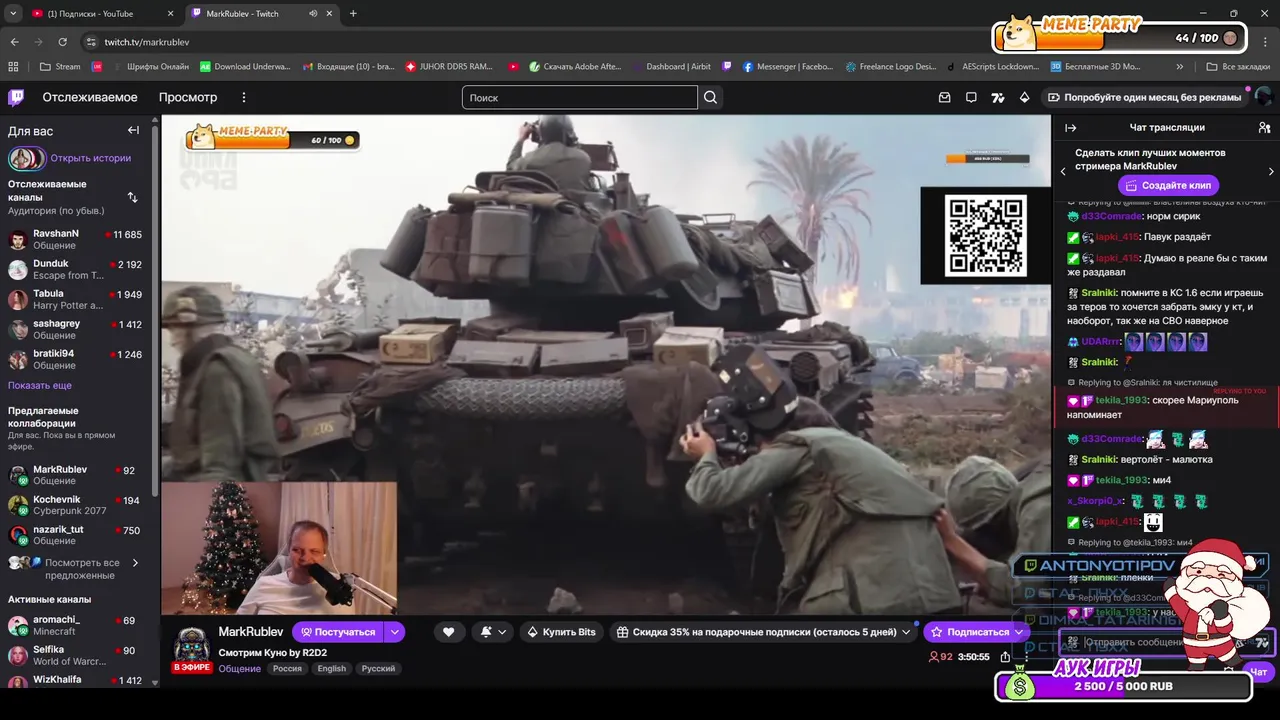Open Отслеживаемое in Twitch navigation
Image resolution: width=1280 pixels, height=720 pixels.
click(90, 97)
